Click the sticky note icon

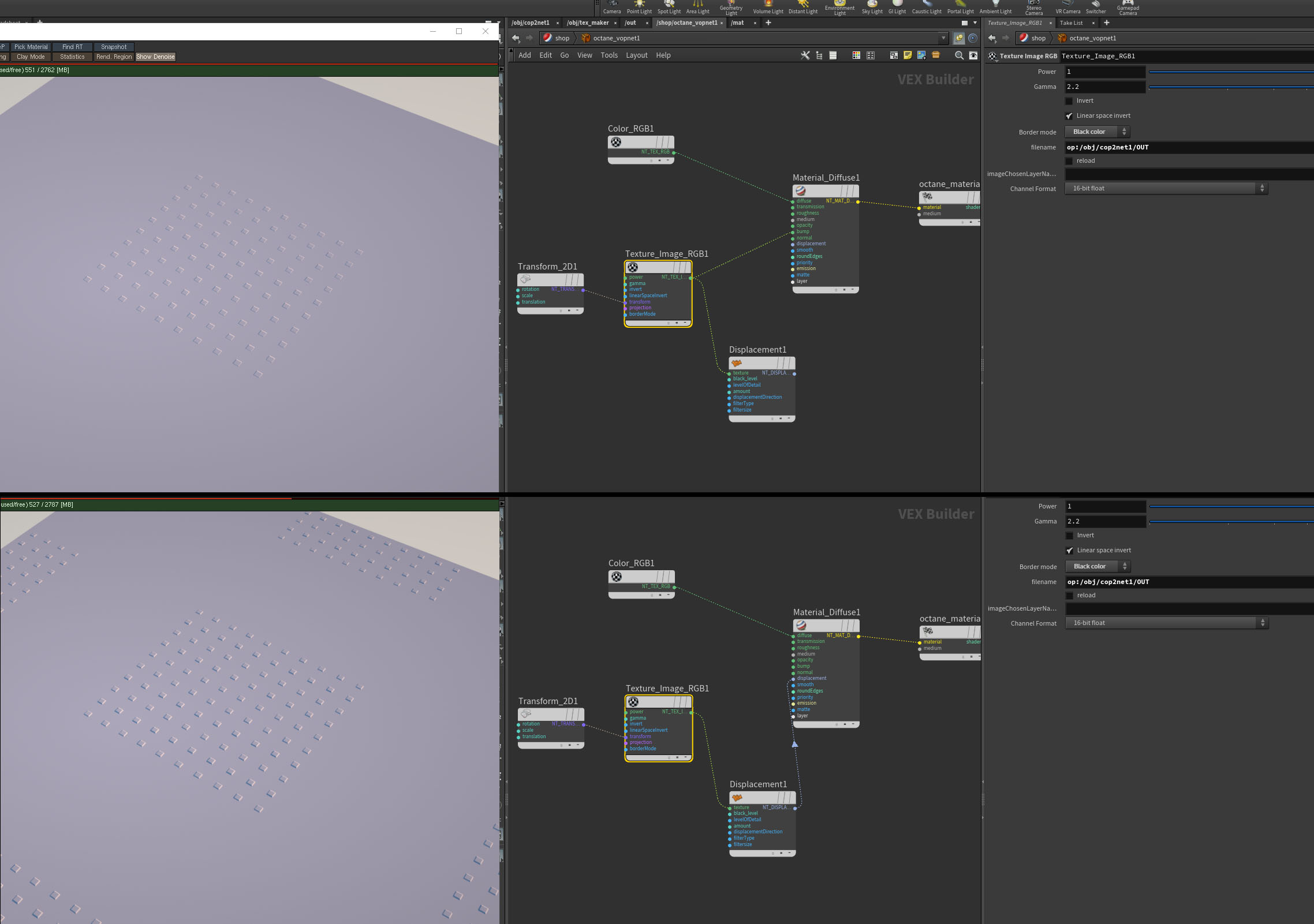click(908, 55)
